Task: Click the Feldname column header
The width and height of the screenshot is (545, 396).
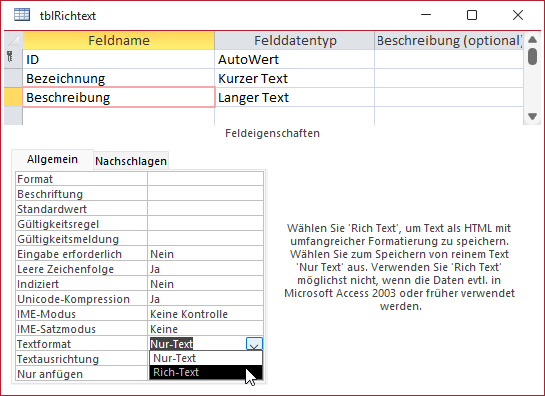Action: pyautogui.click(x=119, y=40)
